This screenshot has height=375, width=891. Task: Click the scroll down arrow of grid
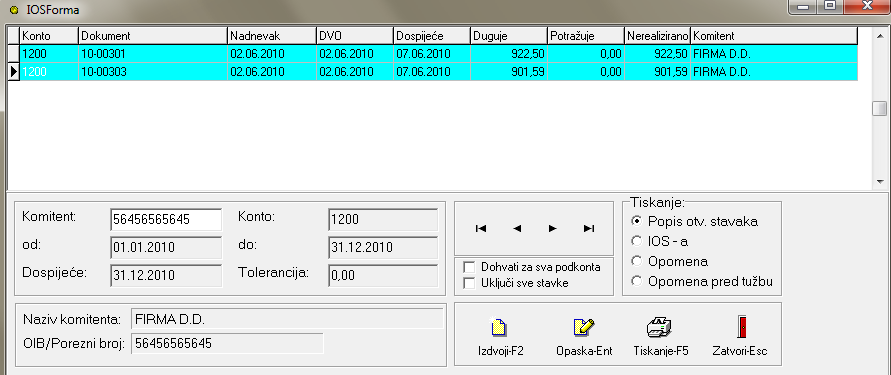pyautogui.click(x=880, y=182)
